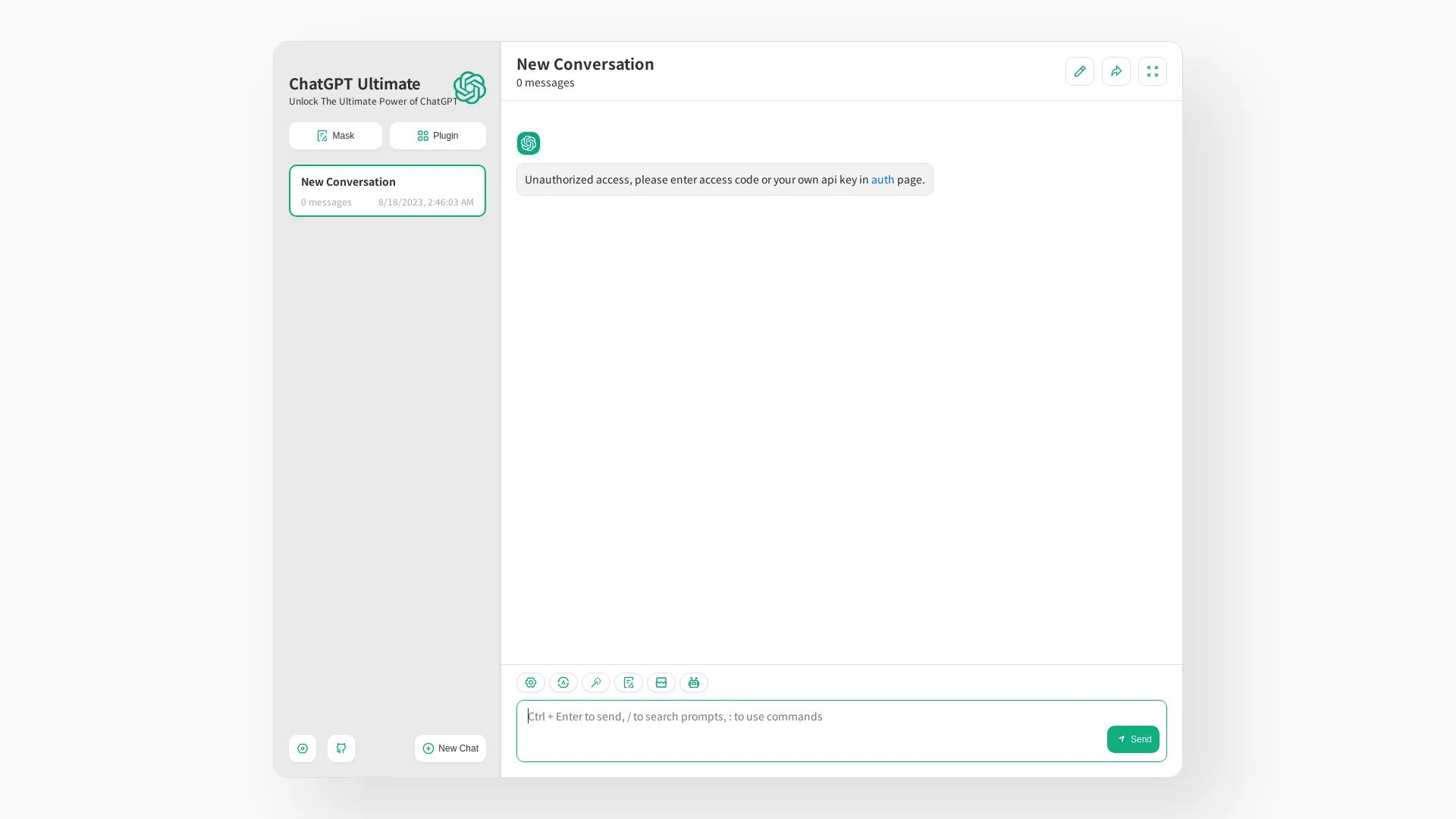Click the New Conversation title in the header

pos(585,64)
